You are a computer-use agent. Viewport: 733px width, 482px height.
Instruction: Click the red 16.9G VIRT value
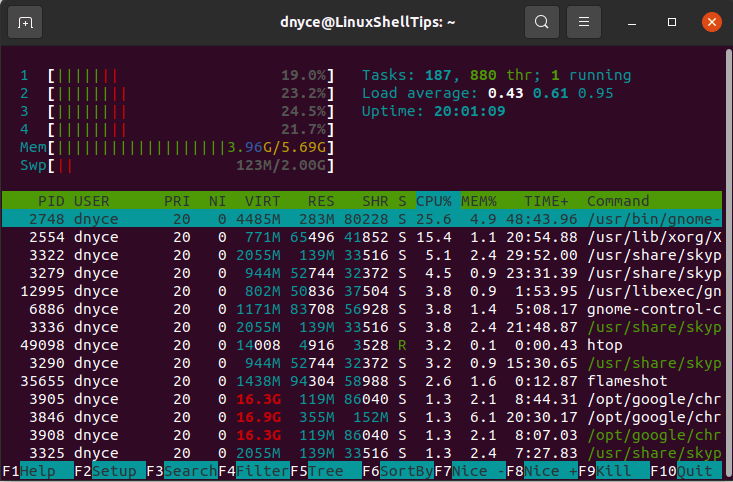259,417
